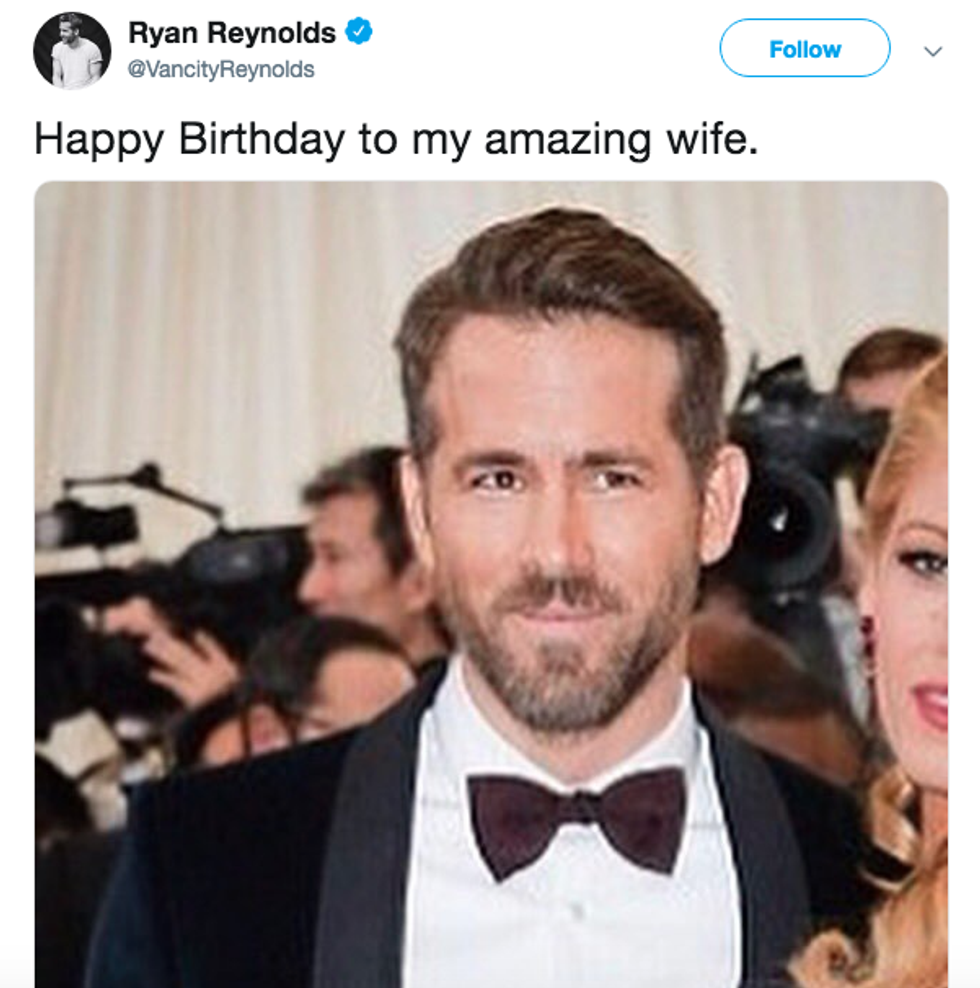Click the verified badge next to the name
The width and height of the screenshot is (980, 988).
(x=359, y=33)
